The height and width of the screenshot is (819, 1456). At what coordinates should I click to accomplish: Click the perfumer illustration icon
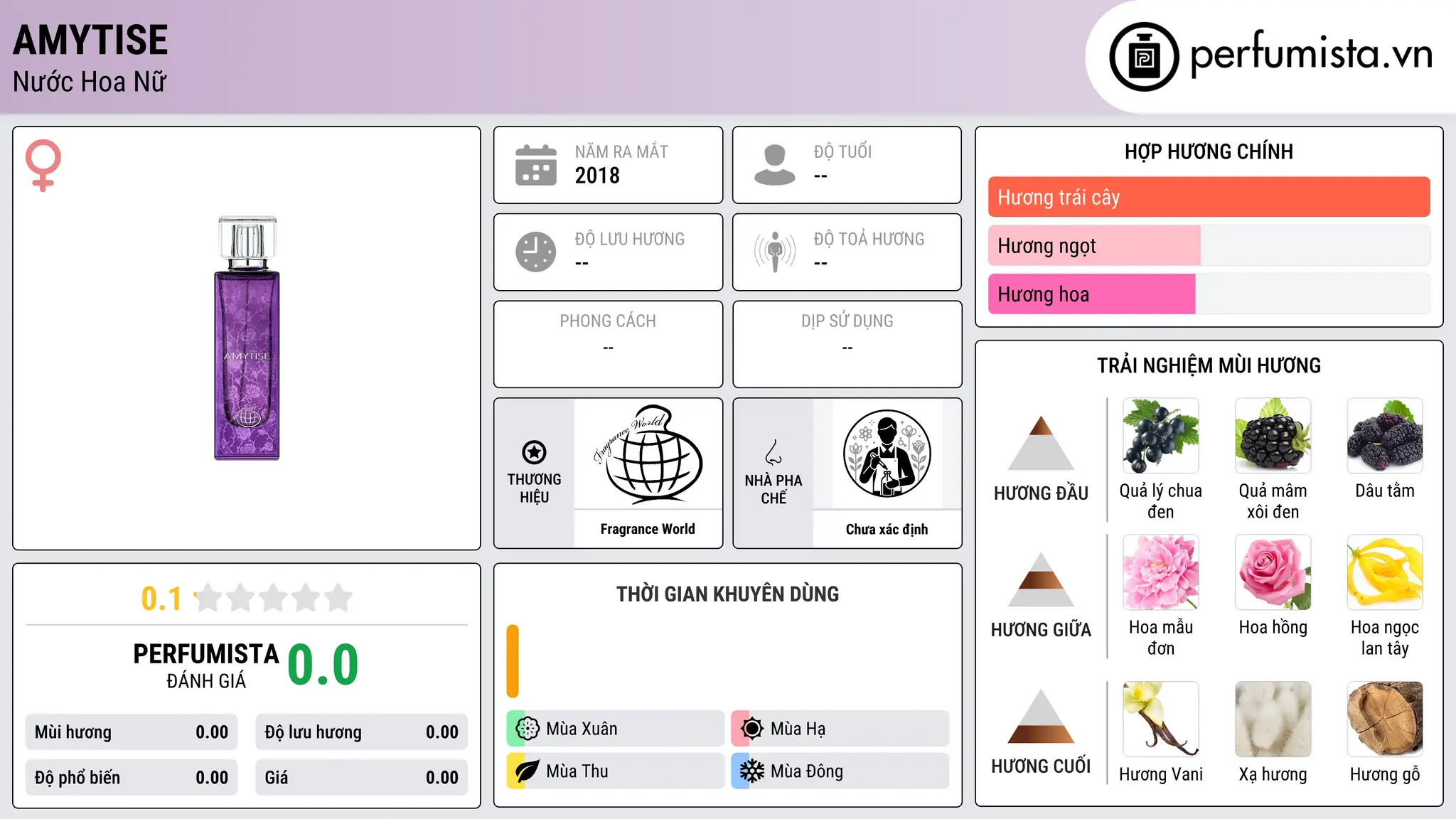[887, 454]
